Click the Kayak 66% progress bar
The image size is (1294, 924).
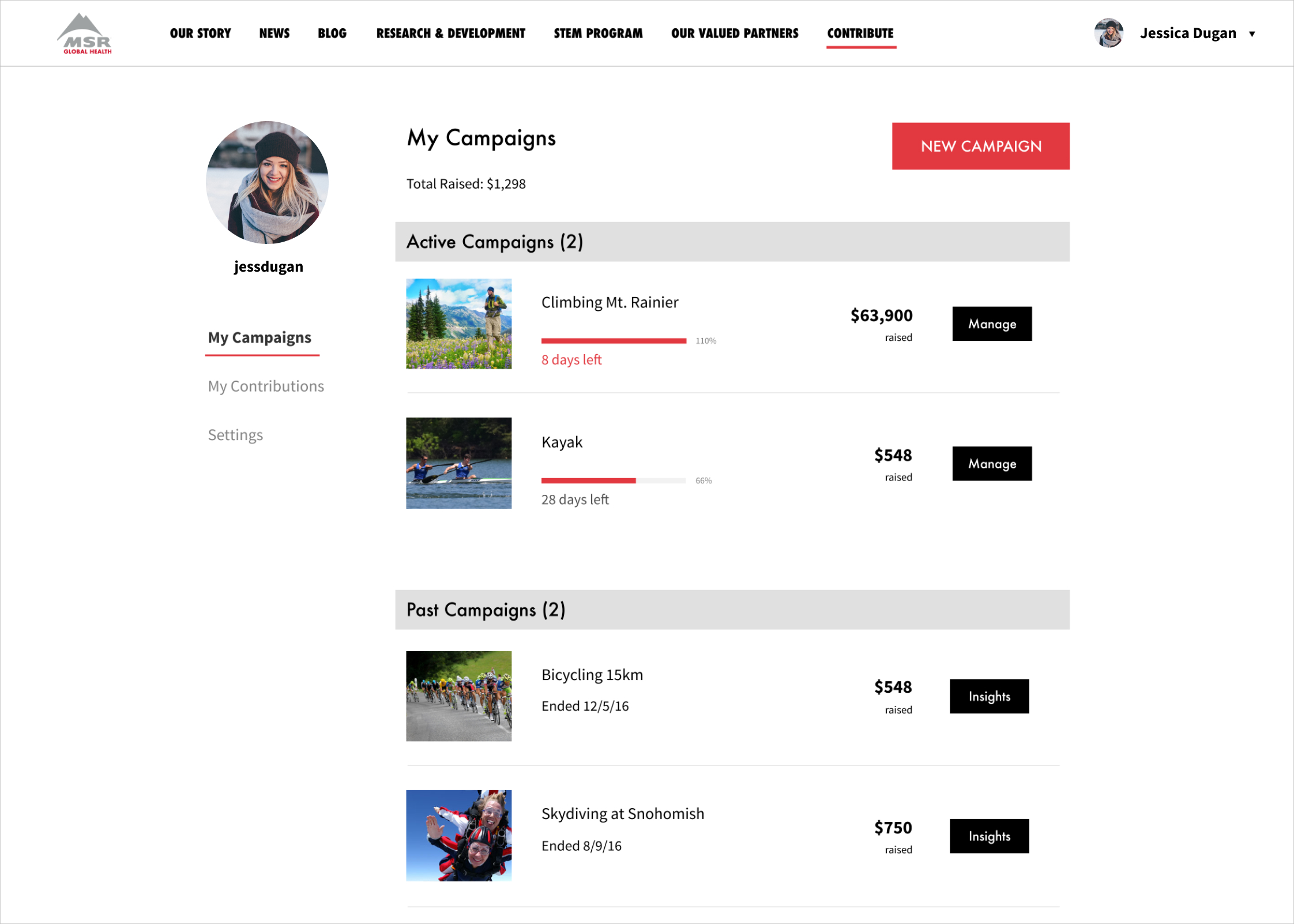614,480
